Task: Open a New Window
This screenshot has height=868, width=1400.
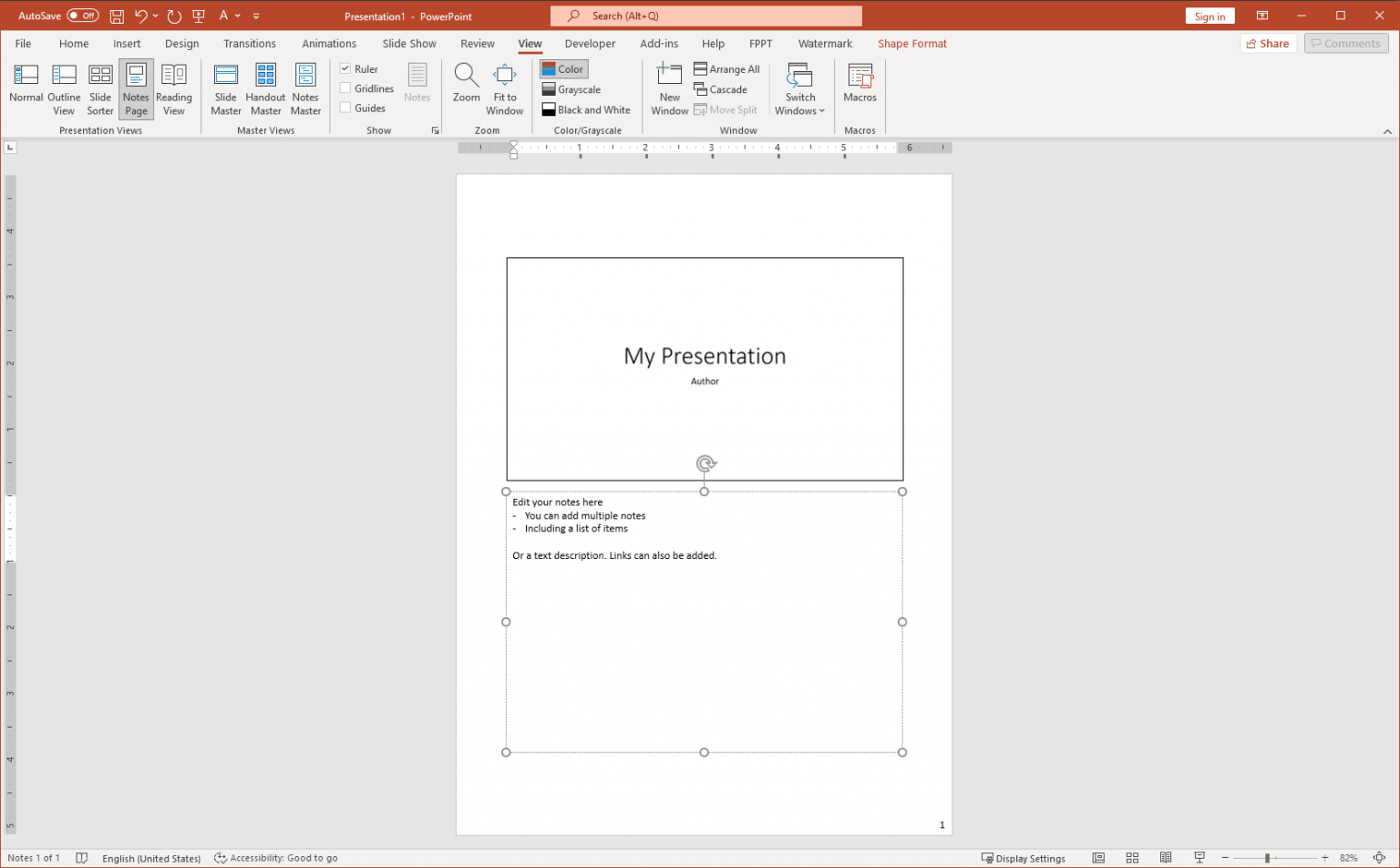Action: click(x=669, y=88)
